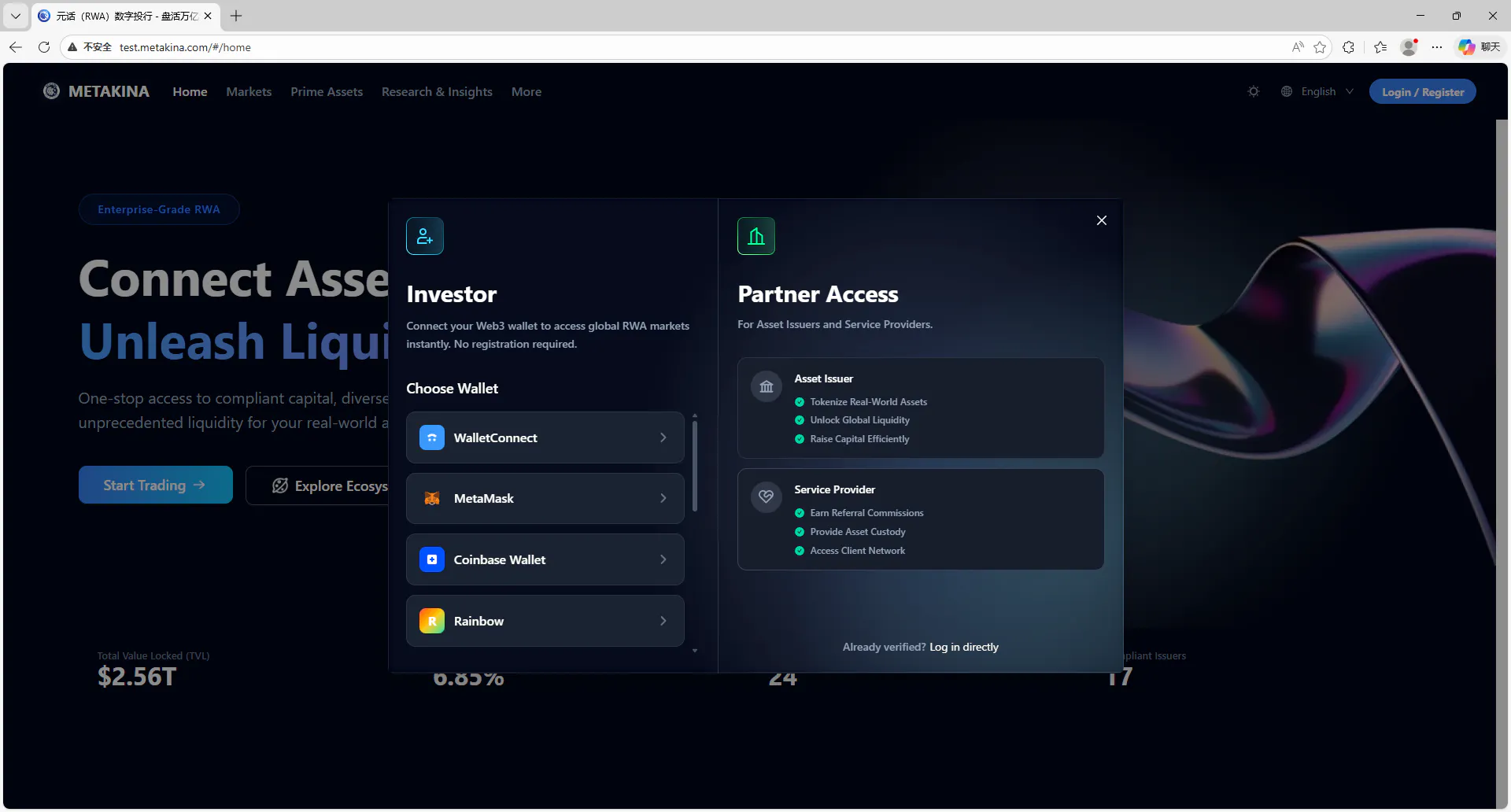Open the favorites list icon
The height and width of the screenshot is (812, 1511).
tap(1380, 47)
